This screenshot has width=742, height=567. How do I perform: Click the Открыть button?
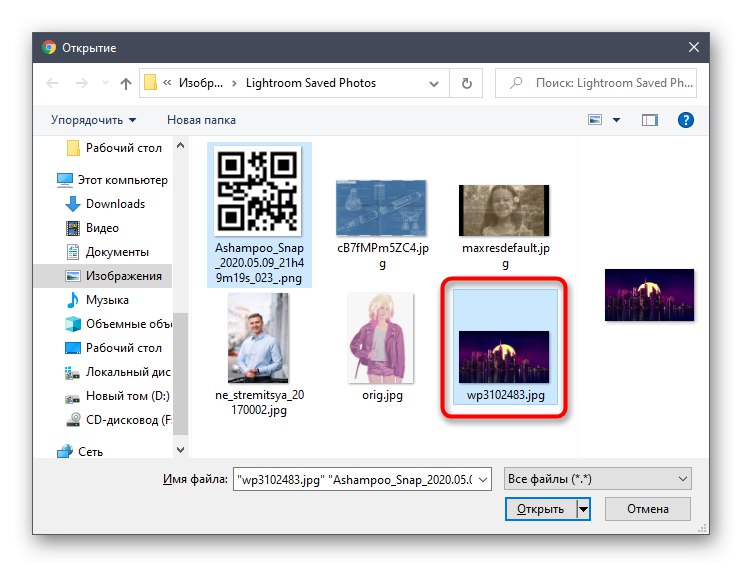[540, 509]
